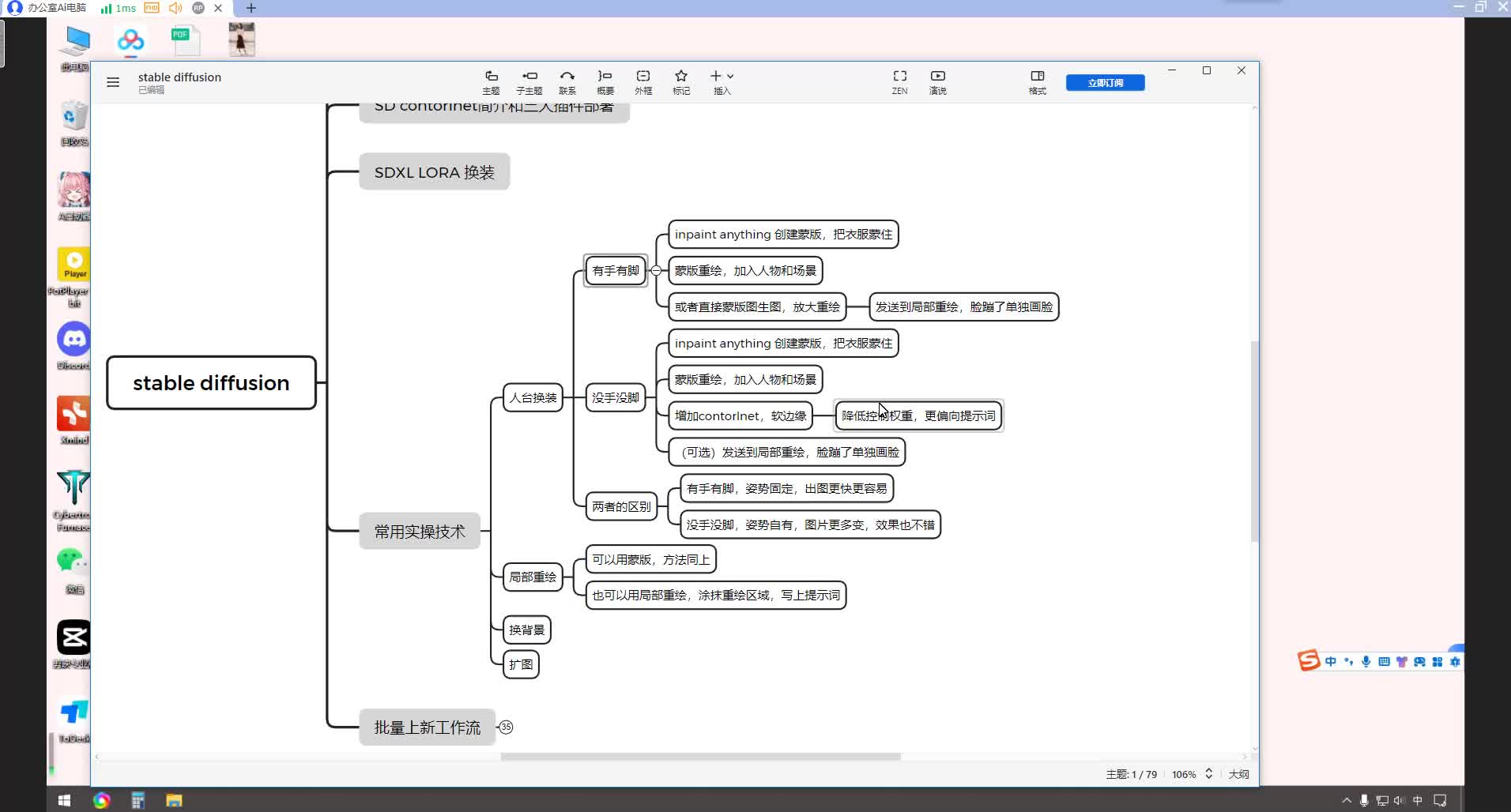Select node 可以用蒙版，方法同上
Image resolution: width=1511 pixels, height=812 pixels.
point(651,559)
